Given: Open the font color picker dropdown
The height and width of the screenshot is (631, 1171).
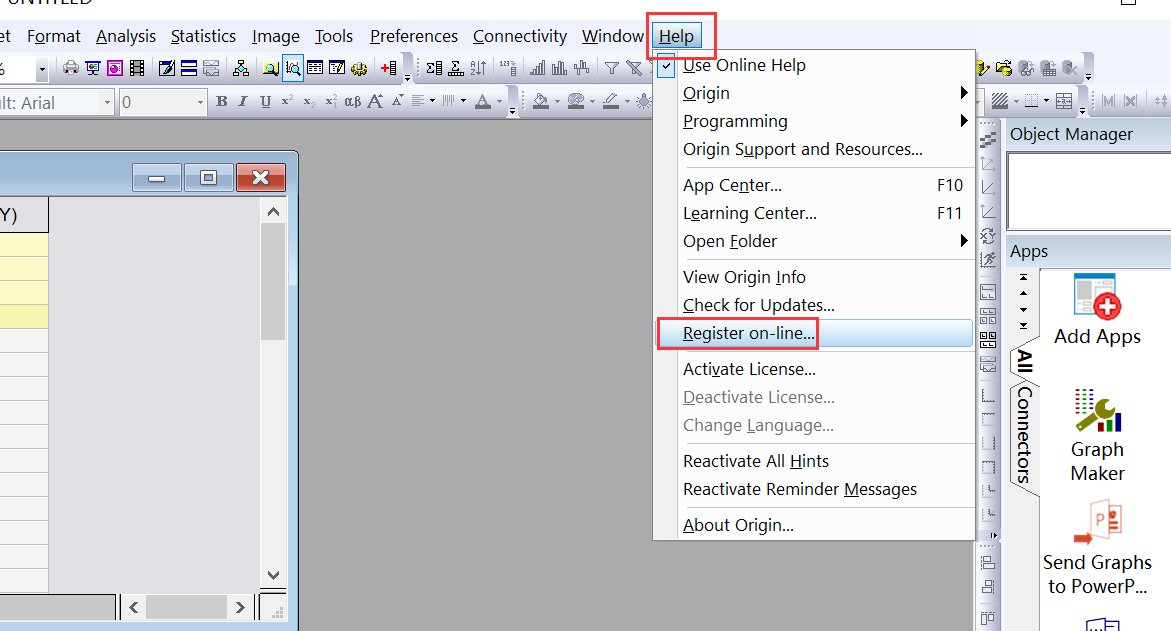Looking at the screenshot, I should [500, 102].
